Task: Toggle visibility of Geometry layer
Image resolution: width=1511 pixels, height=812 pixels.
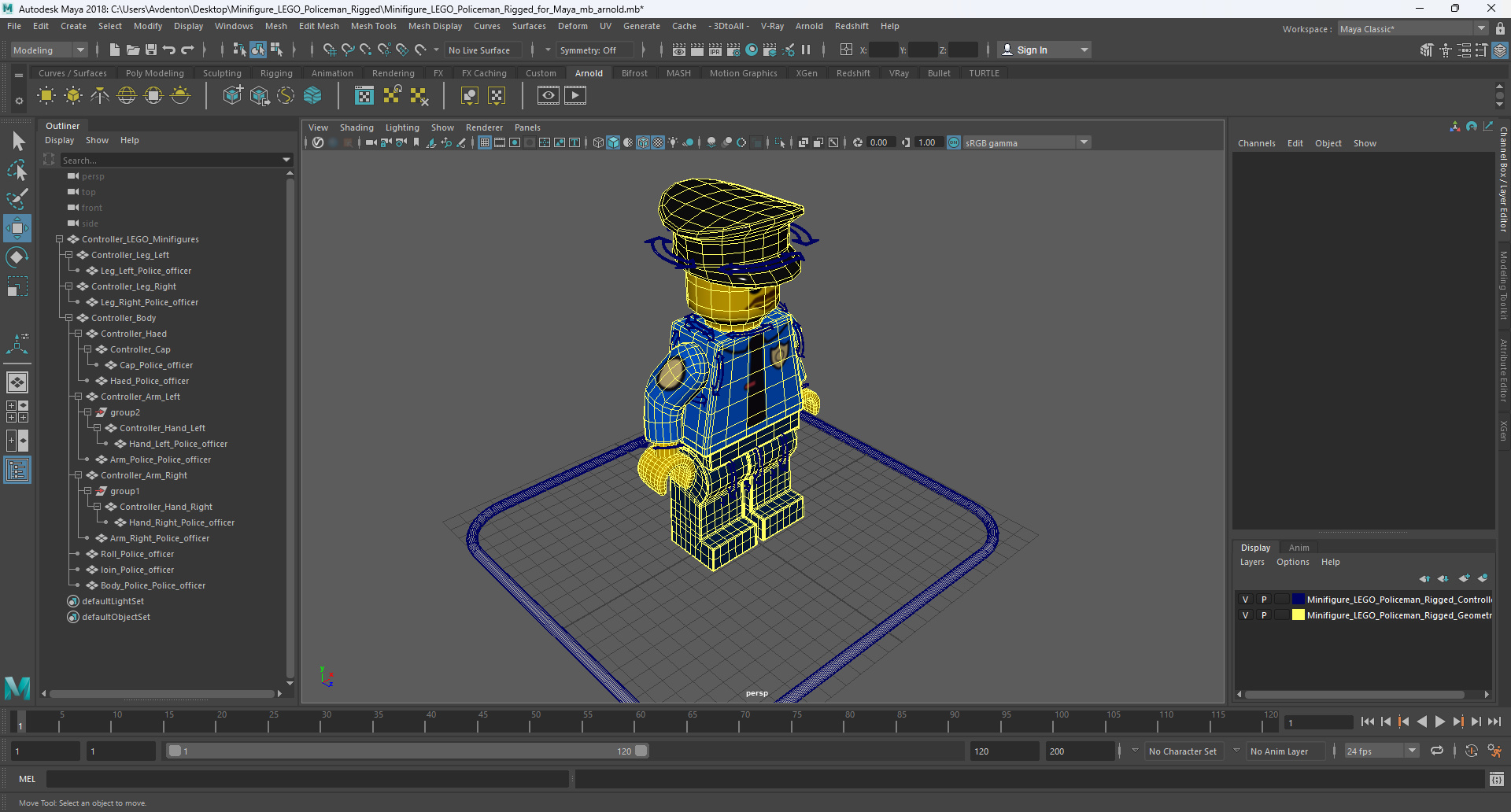Action: [x=1245, y=615]
